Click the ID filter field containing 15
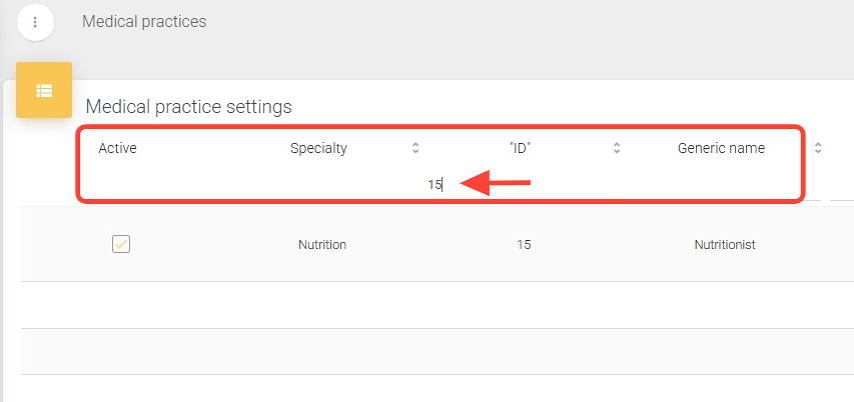 coord(518,185)
